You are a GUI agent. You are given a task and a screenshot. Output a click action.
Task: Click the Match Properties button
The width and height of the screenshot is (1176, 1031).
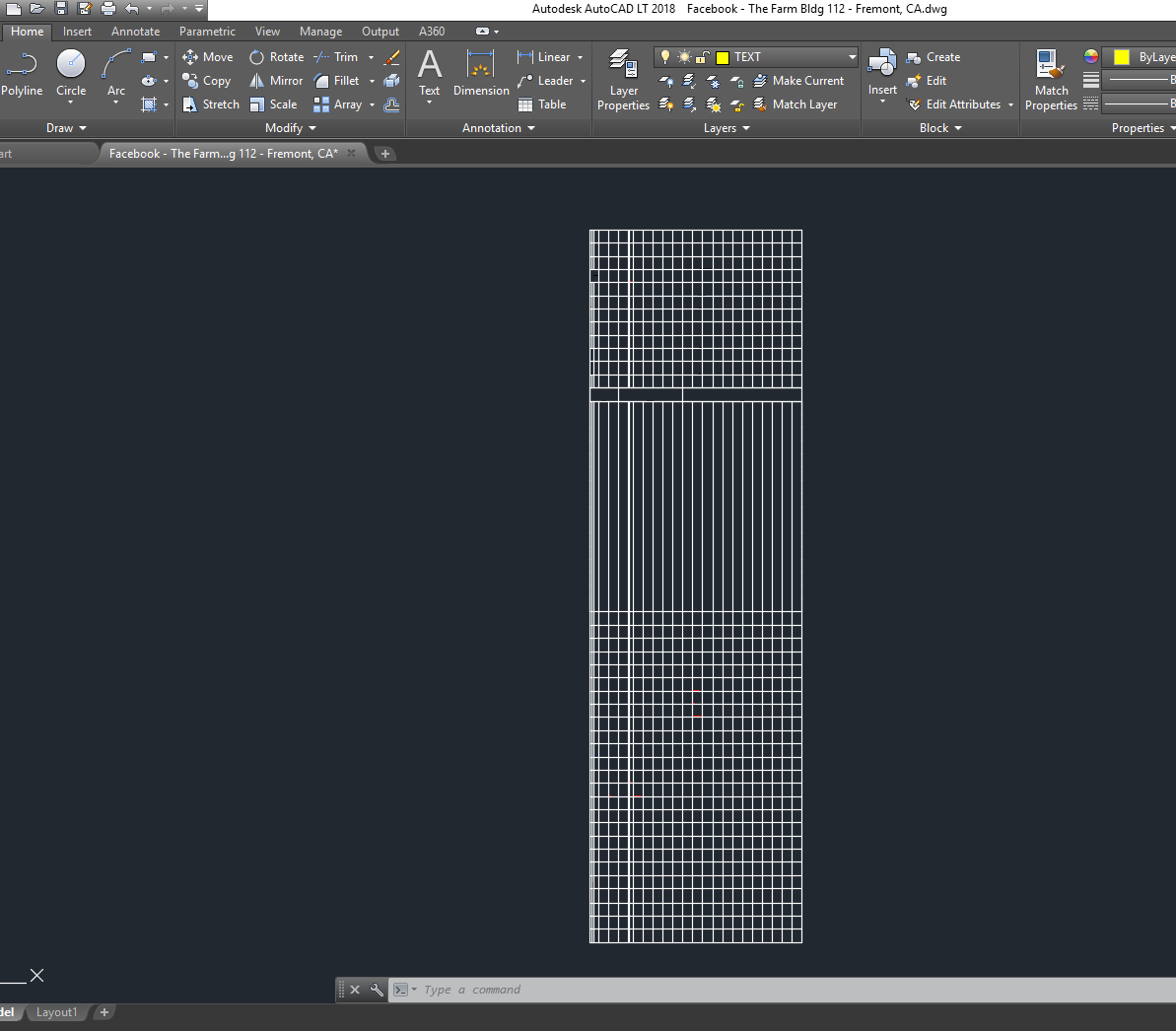coord(1051,79)
